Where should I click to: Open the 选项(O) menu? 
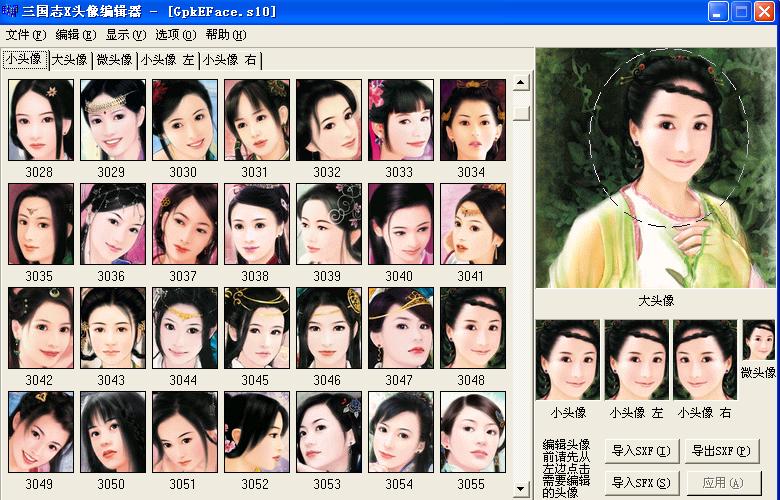(176, 35)
